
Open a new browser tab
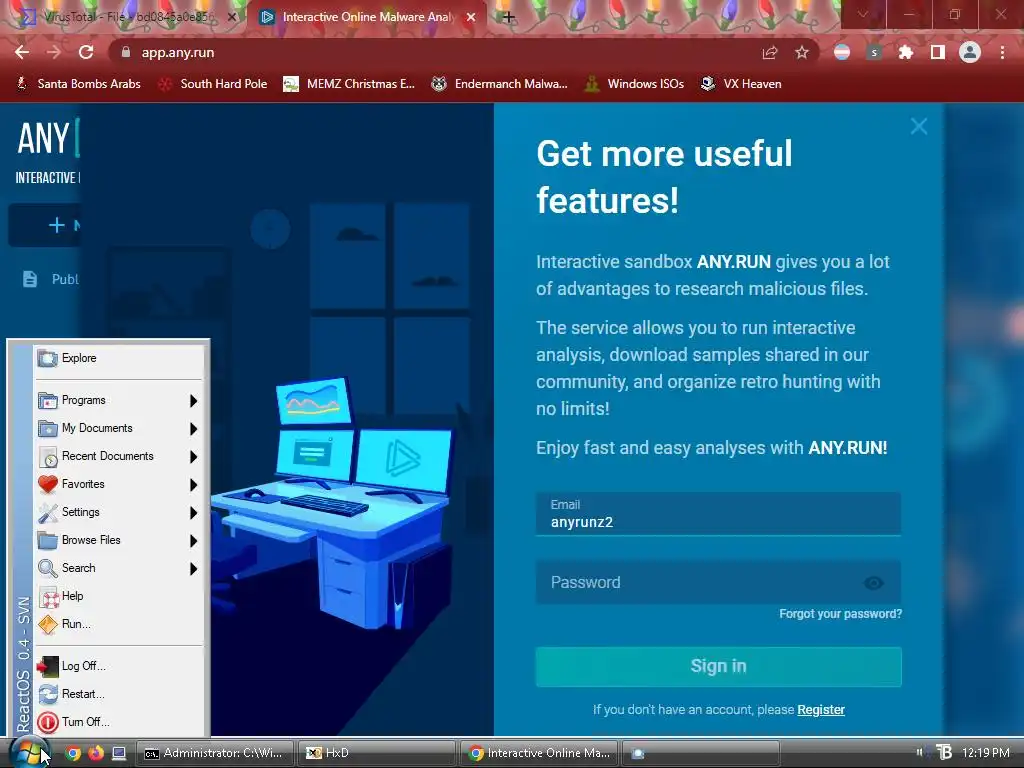tap(509, 17)
